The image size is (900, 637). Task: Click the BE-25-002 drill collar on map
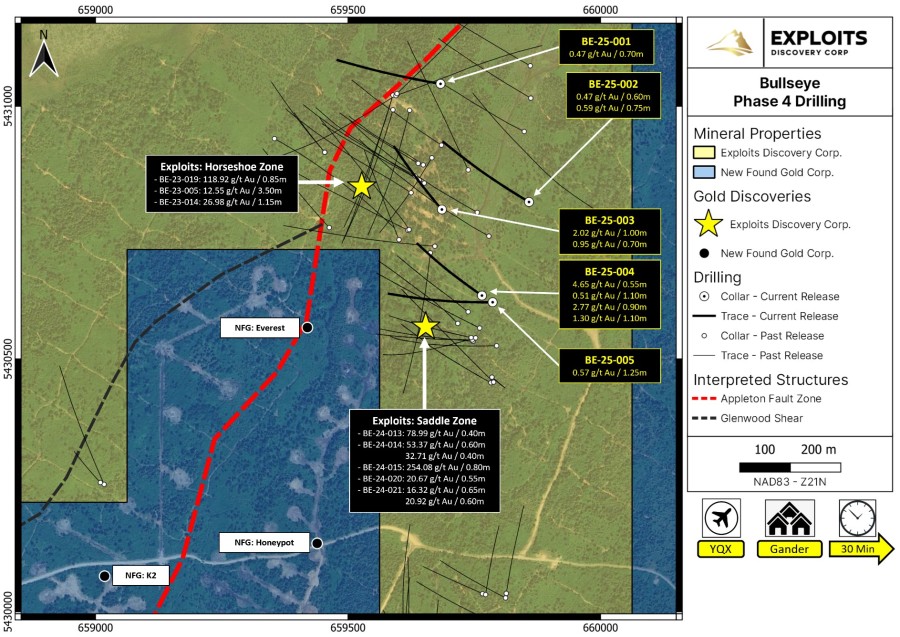tap(529, 202)
